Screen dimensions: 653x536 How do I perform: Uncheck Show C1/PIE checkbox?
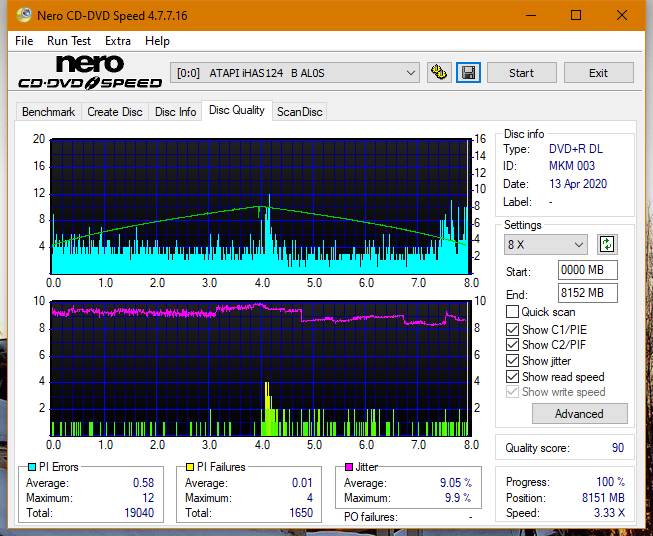512,329
